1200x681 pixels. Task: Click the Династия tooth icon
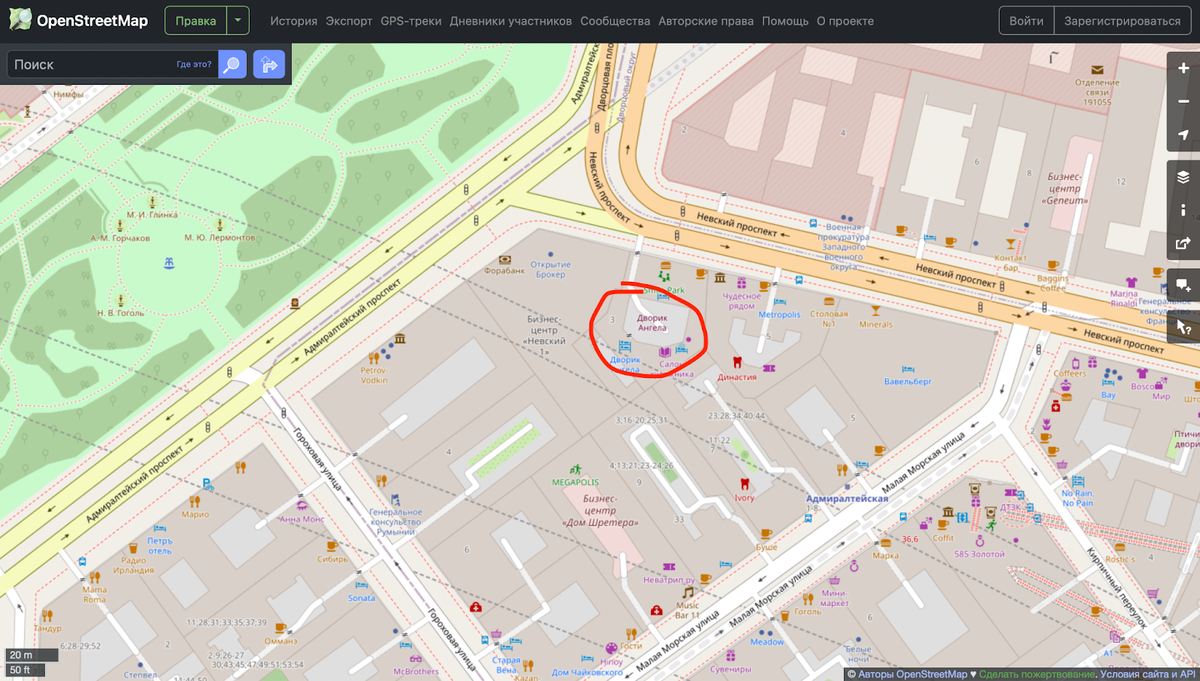click(737, 364)
